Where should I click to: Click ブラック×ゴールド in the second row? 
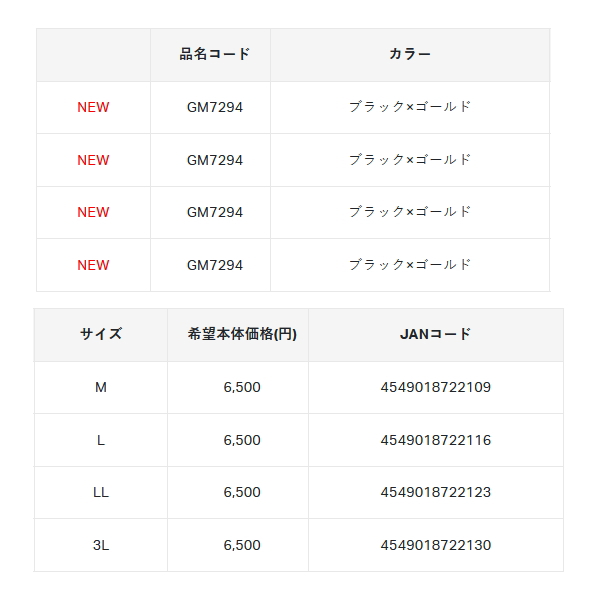tap(410, 160)
